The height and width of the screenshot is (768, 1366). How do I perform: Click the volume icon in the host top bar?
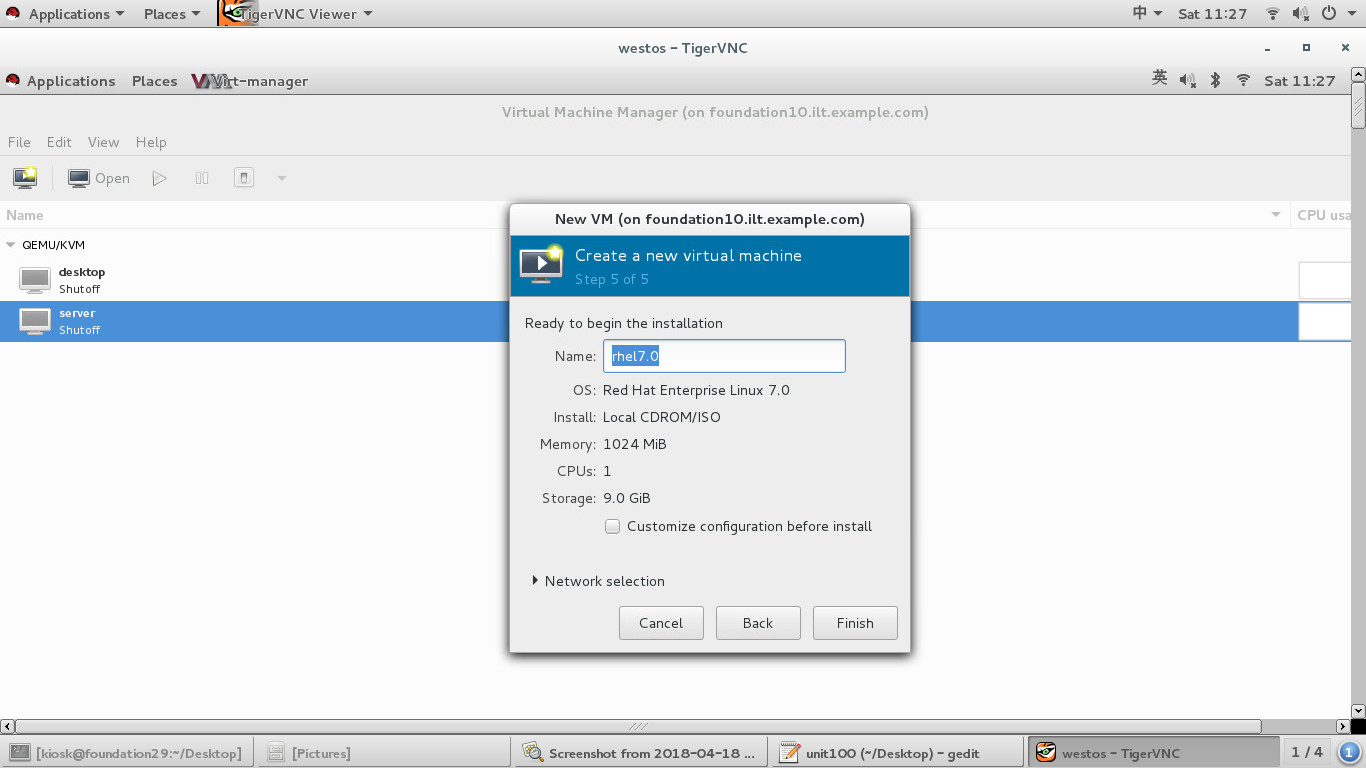(x=1301, y=14)
